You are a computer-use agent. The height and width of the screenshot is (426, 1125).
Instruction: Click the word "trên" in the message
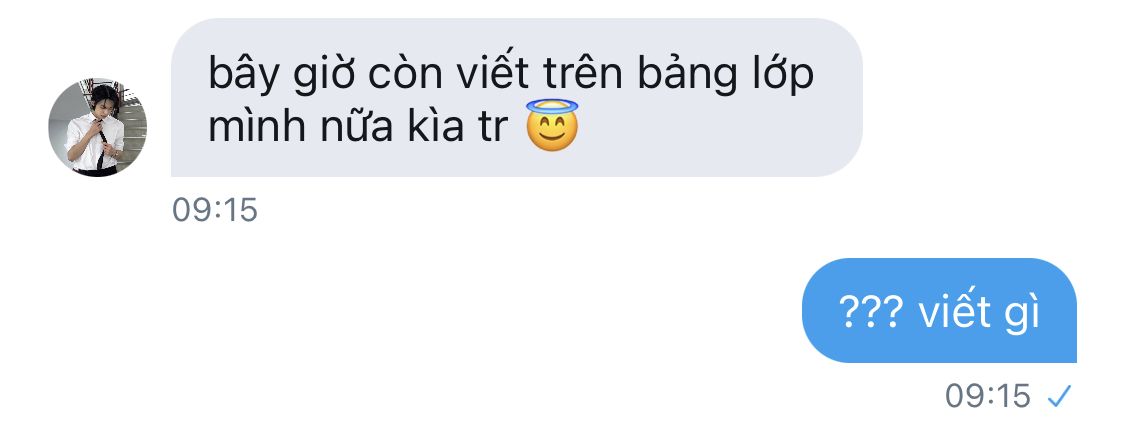point(578,74)
